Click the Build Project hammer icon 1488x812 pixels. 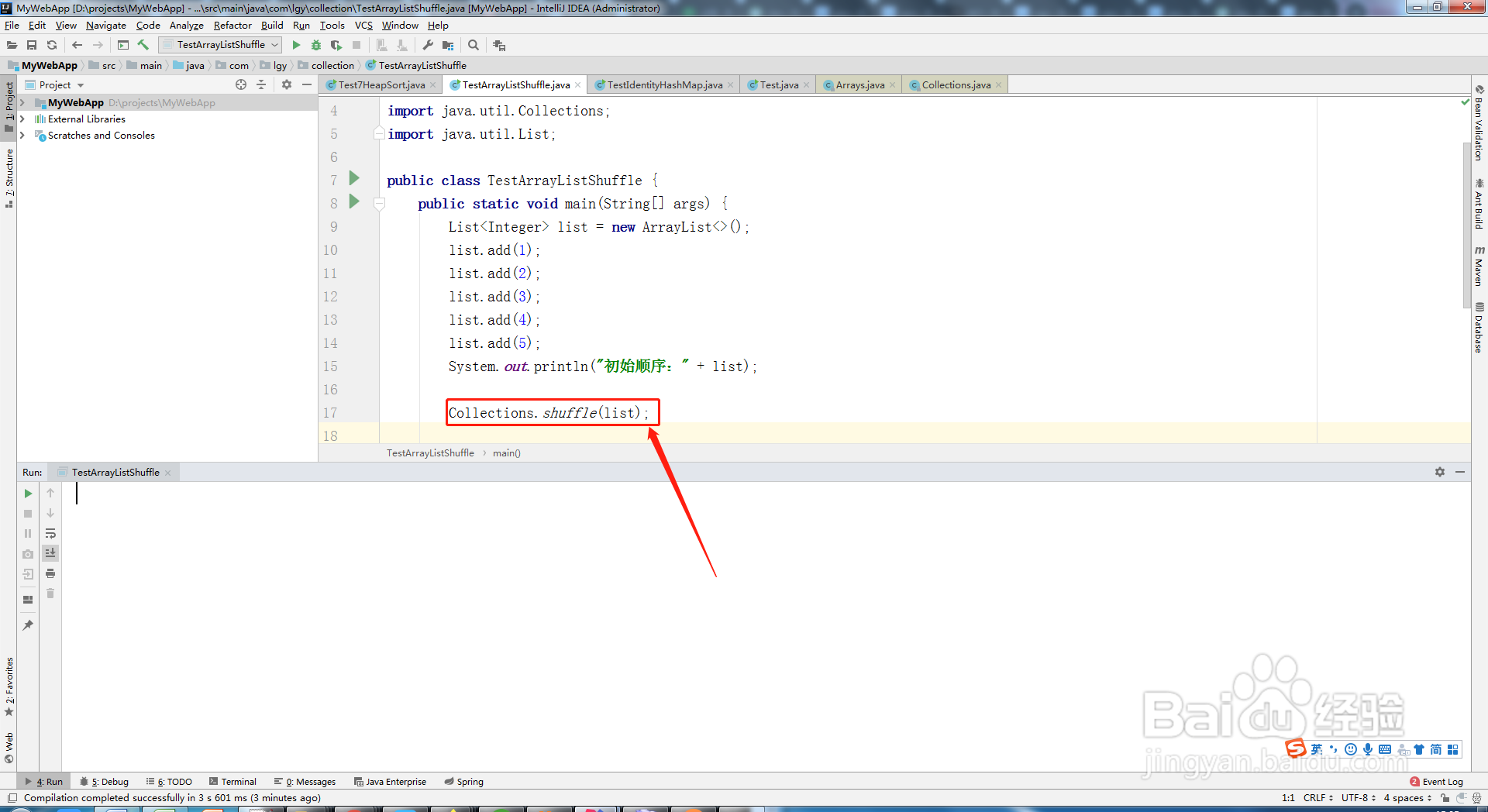click(143, 45)
